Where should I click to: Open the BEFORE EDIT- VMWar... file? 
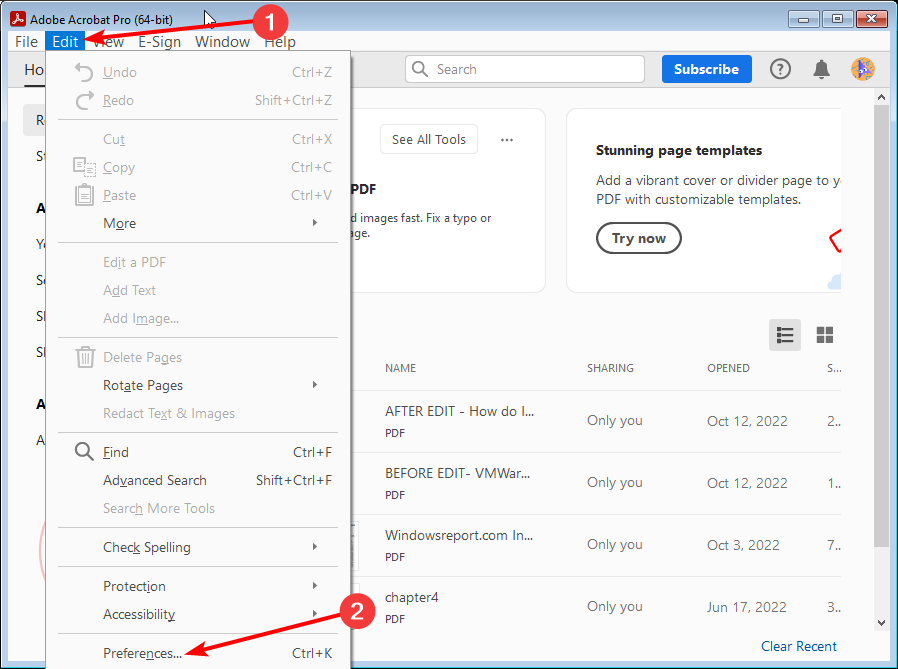pyautogui.click(x=457, y=473)
